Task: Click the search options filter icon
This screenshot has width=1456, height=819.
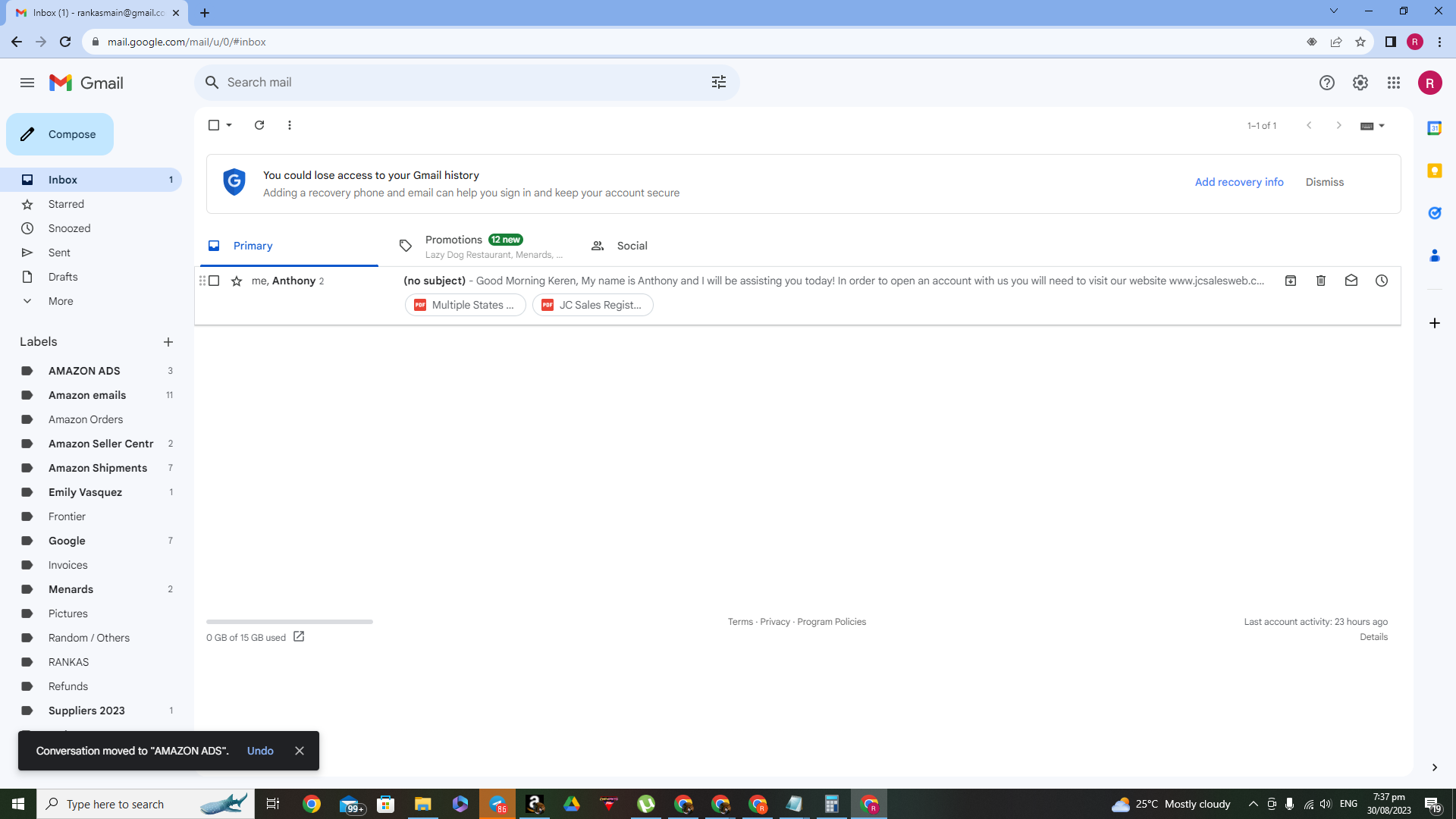Action: (x=719, y=82)
